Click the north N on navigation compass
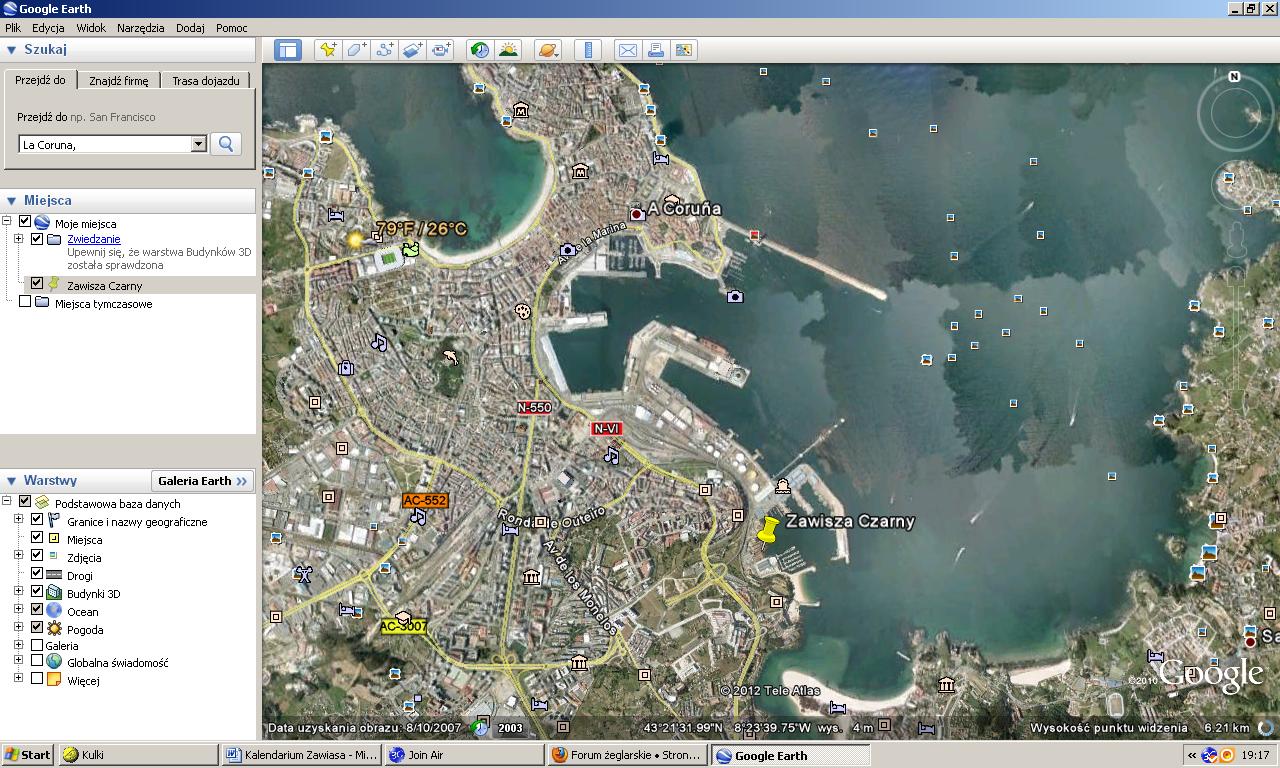The width and height of the screenshot is (1280, 768). tap(1234, 77)
